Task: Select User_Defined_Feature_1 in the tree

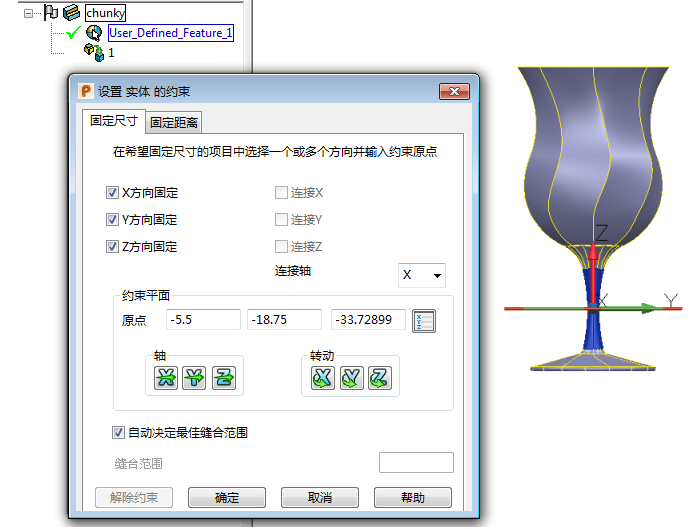Action: click(171, 33)
